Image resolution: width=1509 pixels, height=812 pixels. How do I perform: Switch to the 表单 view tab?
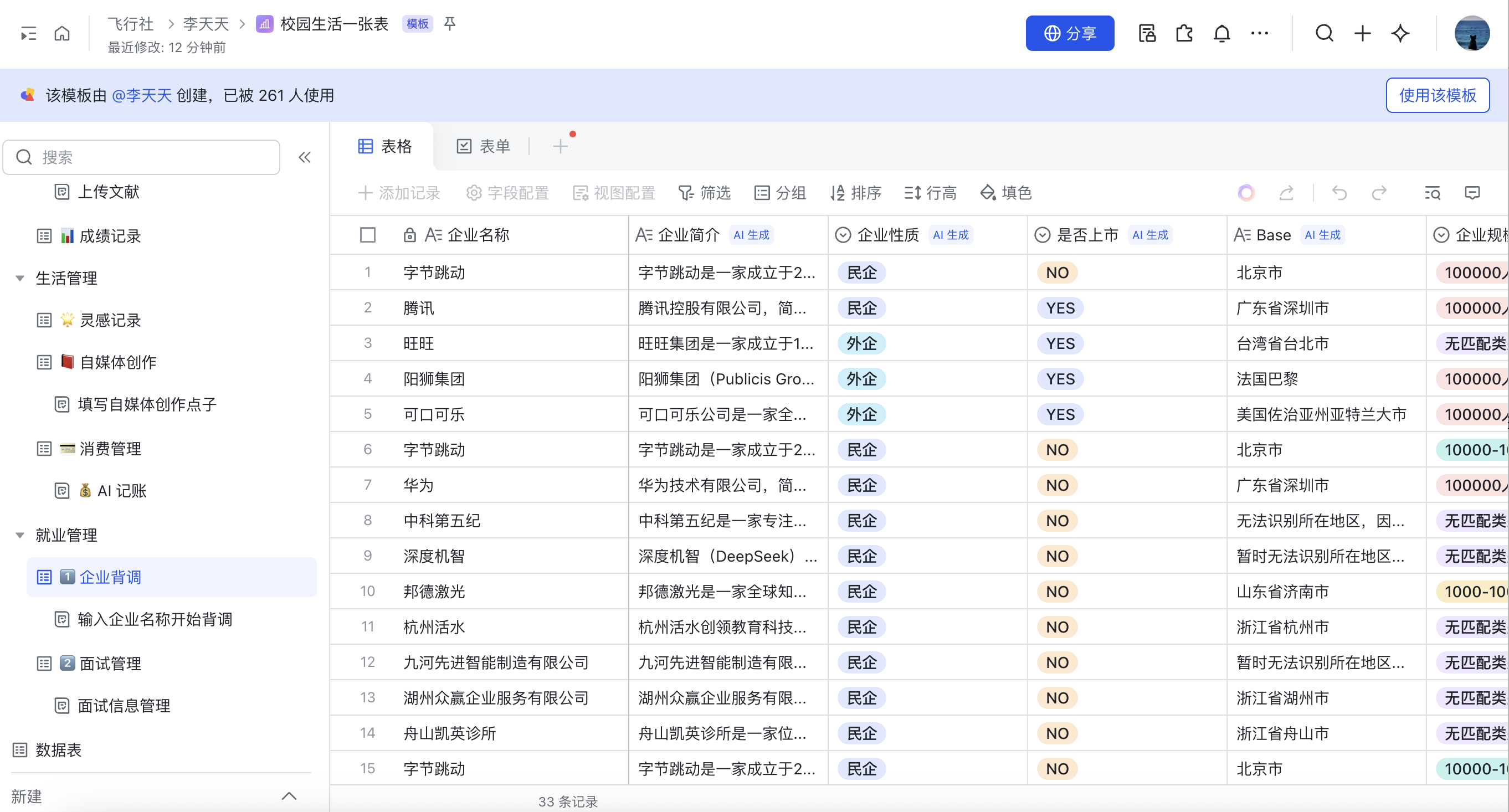(483, 146)
